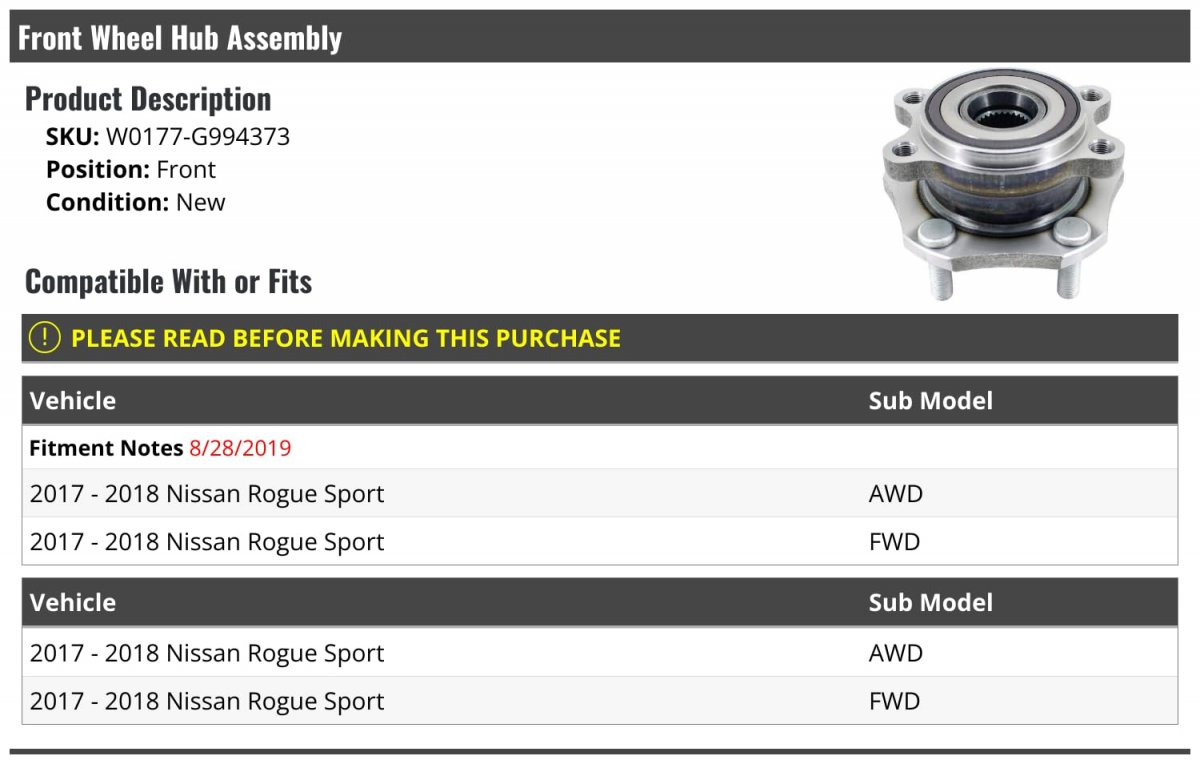Select the first table's Sub Model column header
The image size is (1200, 764).
click(931, 401)
